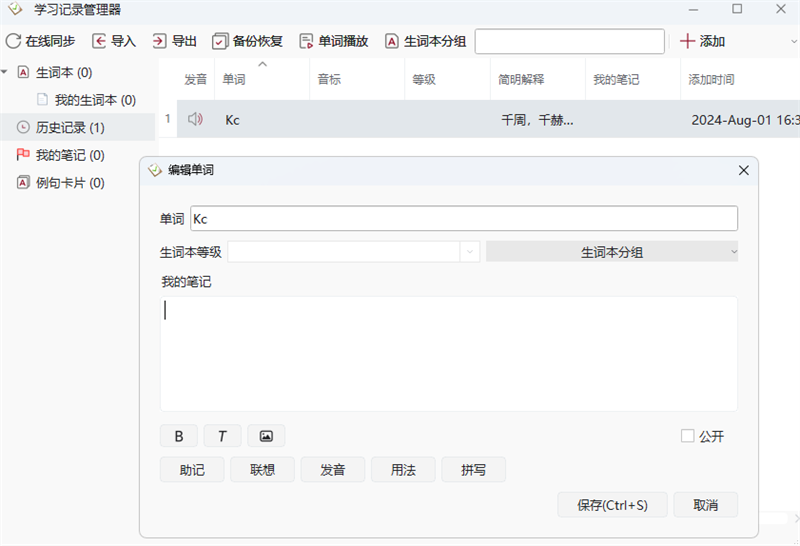The width and height of the screenshot is (800, 546).
Task: Click the 保存(Ctrl+S) save button
Action: [612, 505]
